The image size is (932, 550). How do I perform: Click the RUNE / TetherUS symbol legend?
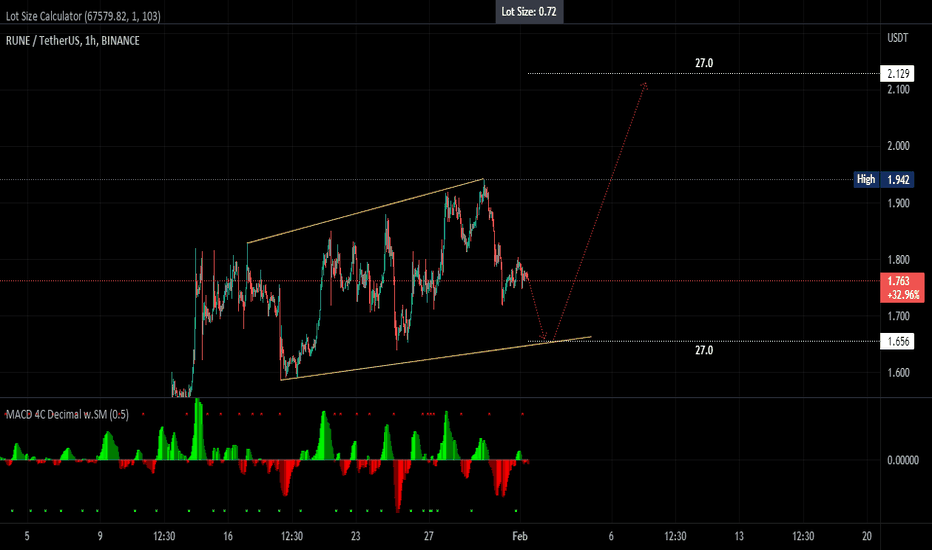click(73, 40)
